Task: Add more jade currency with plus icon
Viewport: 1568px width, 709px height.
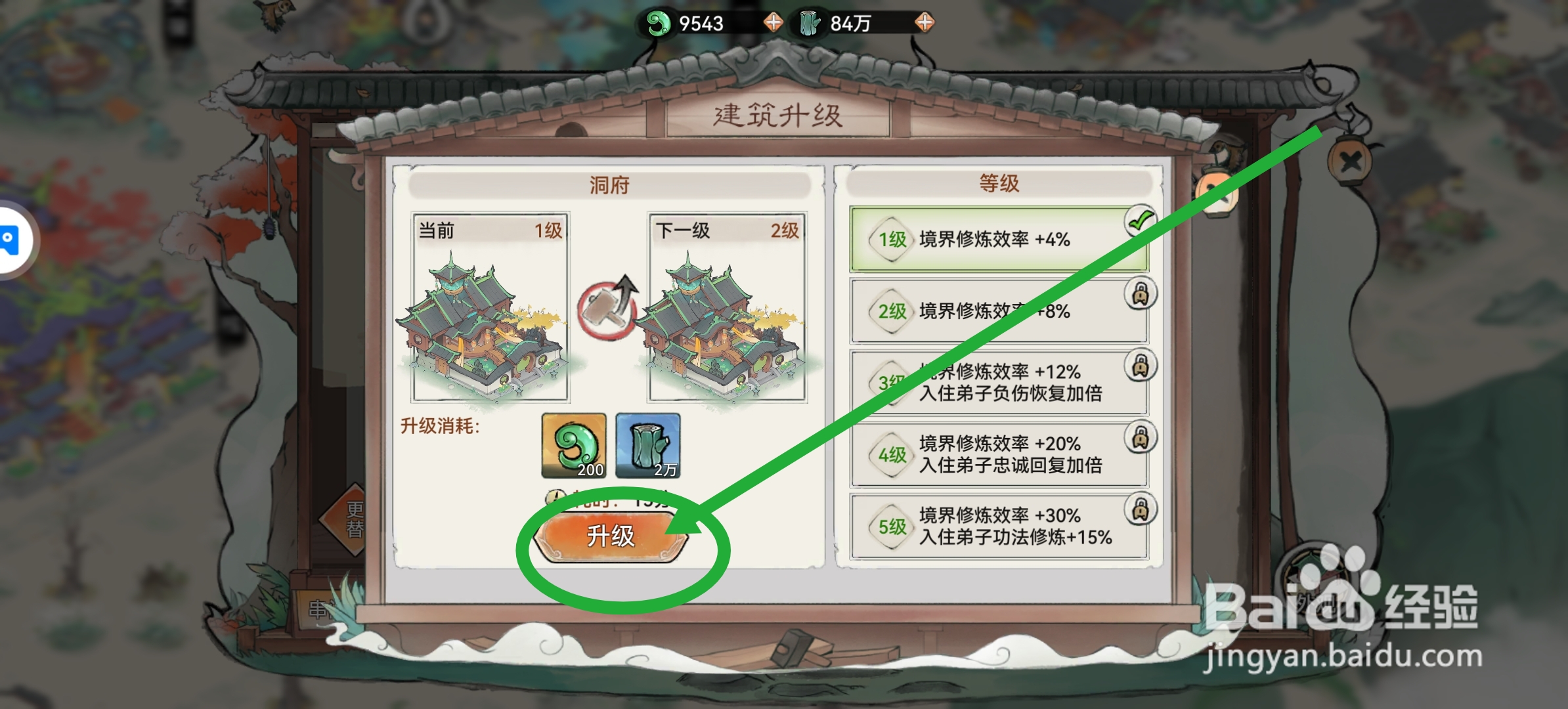Action: pos(773,23)
